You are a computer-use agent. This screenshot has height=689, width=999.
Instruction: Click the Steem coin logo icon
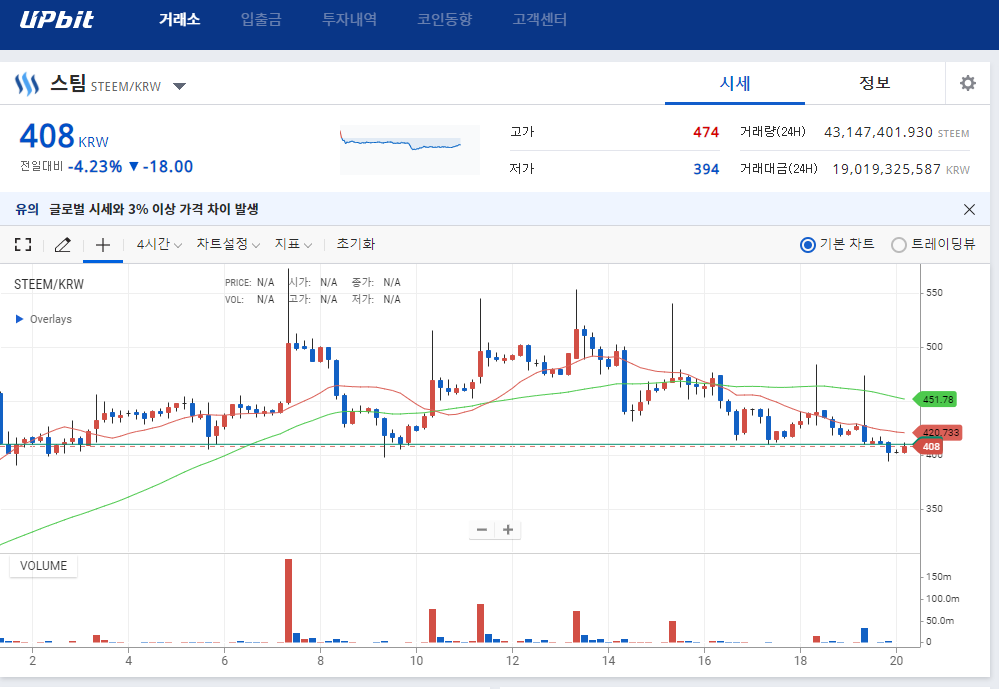point(26,84)
